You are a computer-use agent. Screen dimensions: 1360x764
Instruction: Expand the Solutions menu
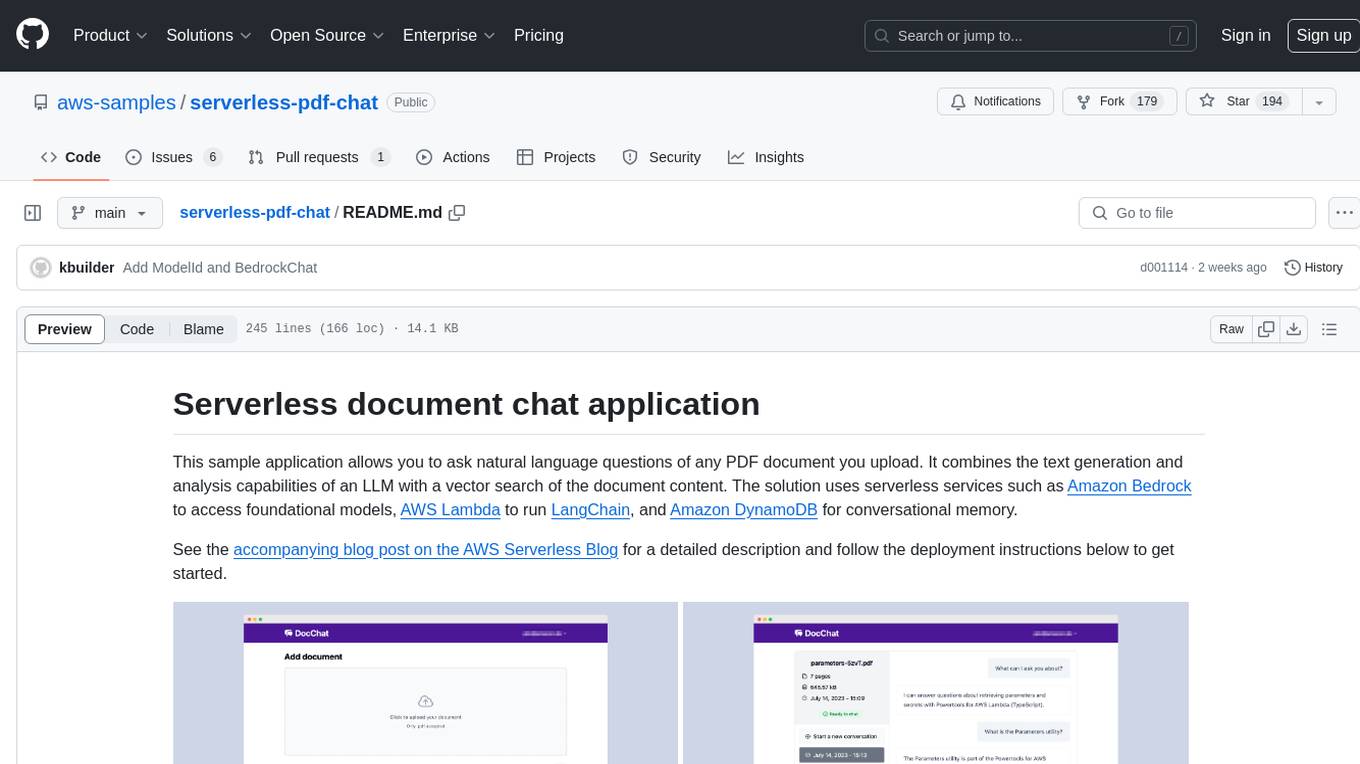(208, 35)
